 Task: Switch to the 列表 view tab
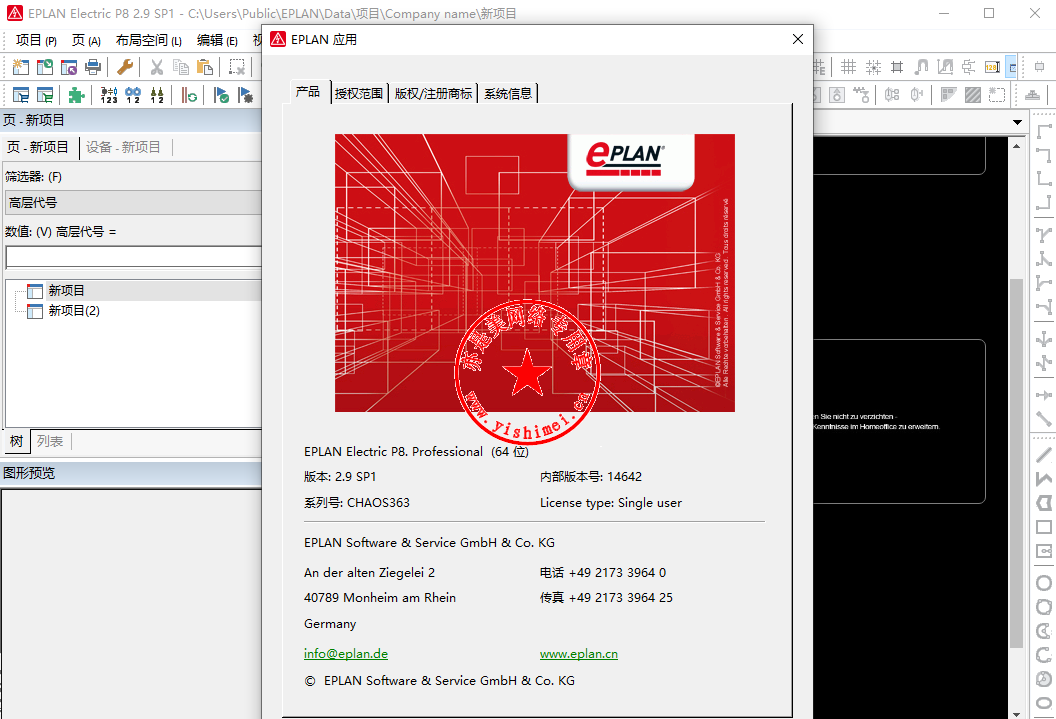50,441
